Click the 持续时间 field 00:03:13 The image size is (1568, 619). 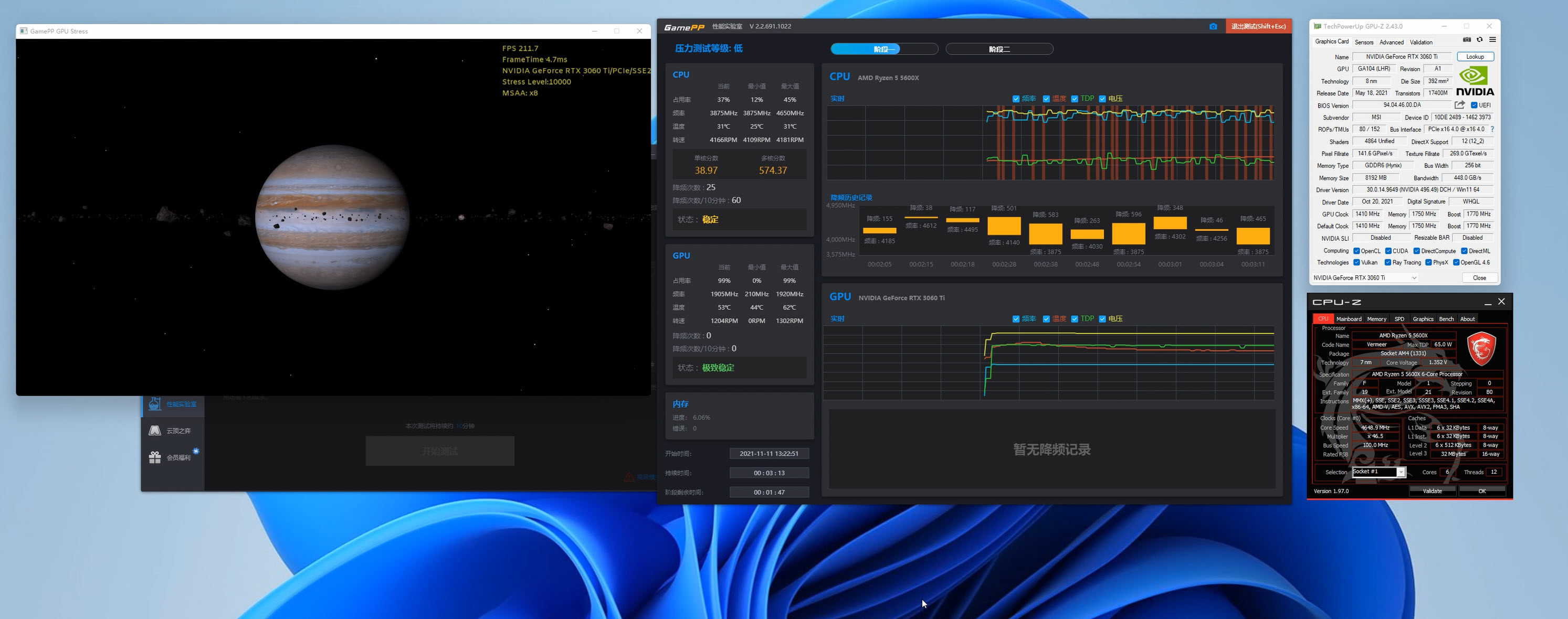(x=770, y=473)
